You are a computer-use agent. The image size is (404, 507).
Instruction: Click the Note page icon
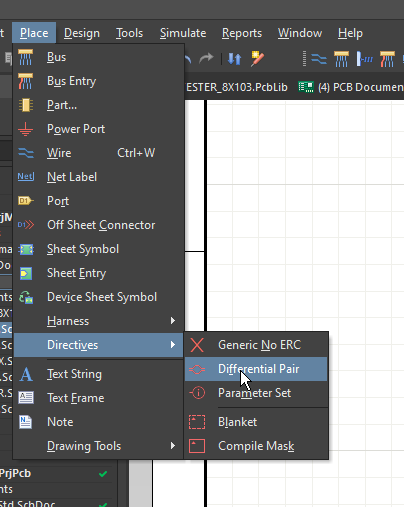coord(26,422)
